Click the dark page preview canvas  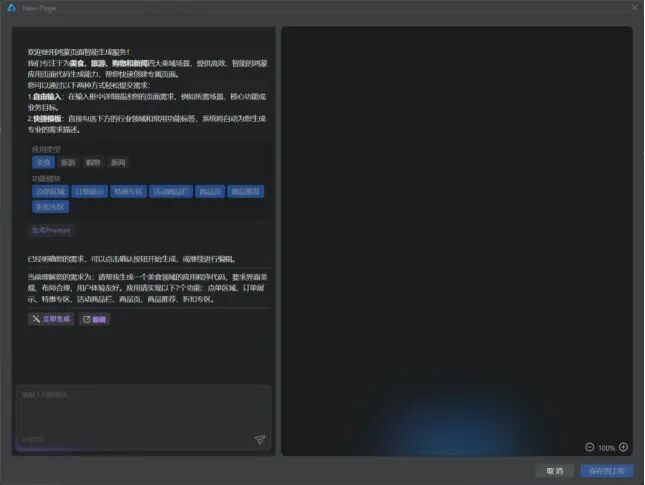(x=457, y=241)
